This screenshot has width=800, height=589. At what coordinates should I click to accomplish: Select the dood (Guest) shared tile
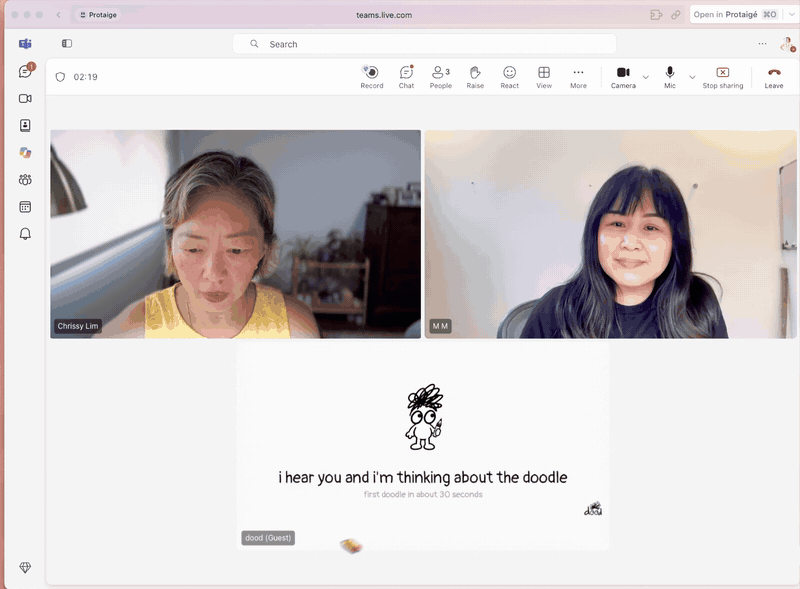point(423,445)
